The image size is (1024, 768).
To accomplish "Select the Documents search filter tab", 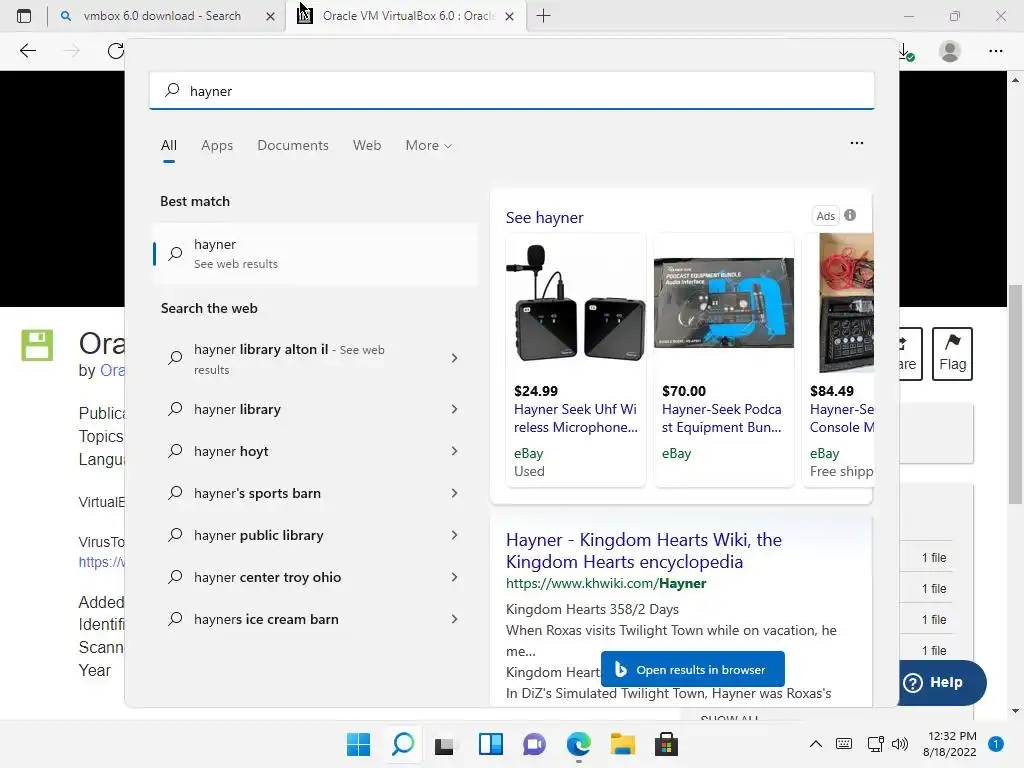I will [x=293, y=146].
